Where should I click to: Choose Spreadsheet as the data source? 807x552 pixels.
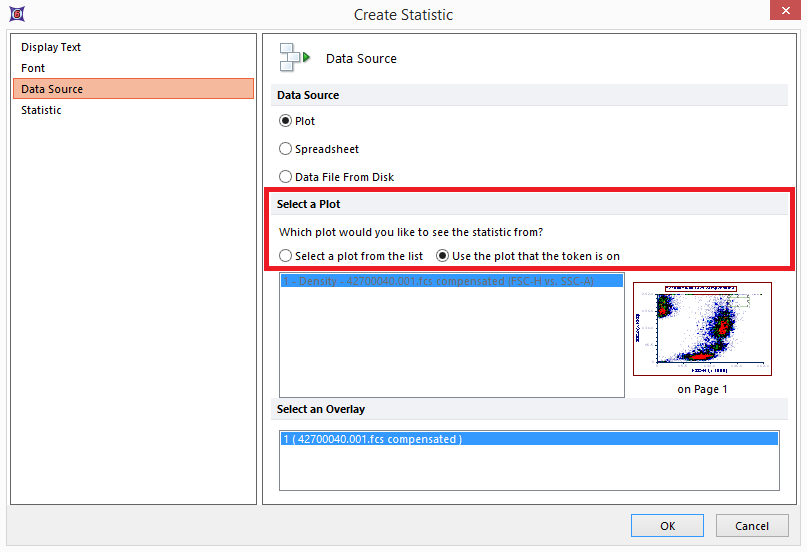pyautogui.click(x=286, y=149)
